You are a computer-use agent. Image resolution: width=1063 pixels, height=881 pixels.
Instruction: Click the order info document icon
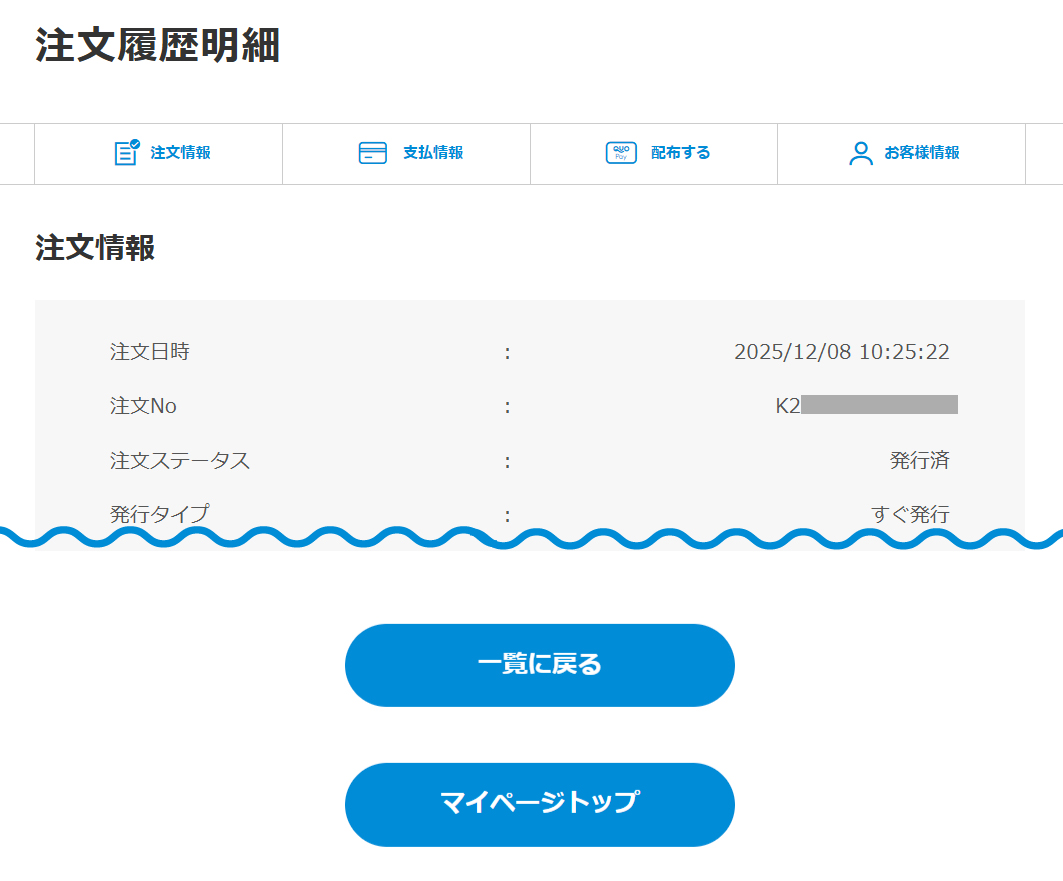pos(126,153)
